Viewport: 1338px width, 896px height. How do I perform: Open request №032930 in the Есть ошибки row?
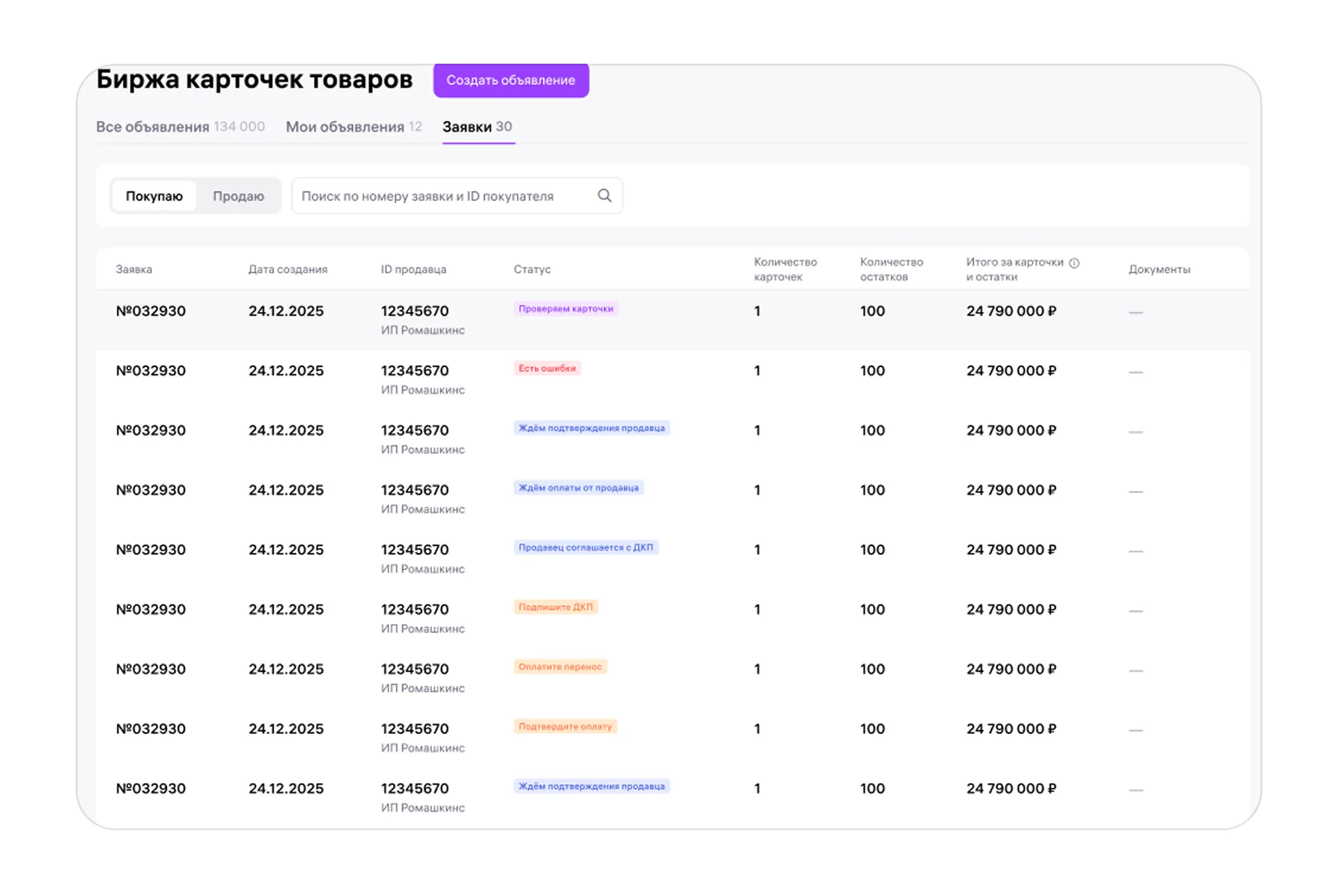[151, 371]
